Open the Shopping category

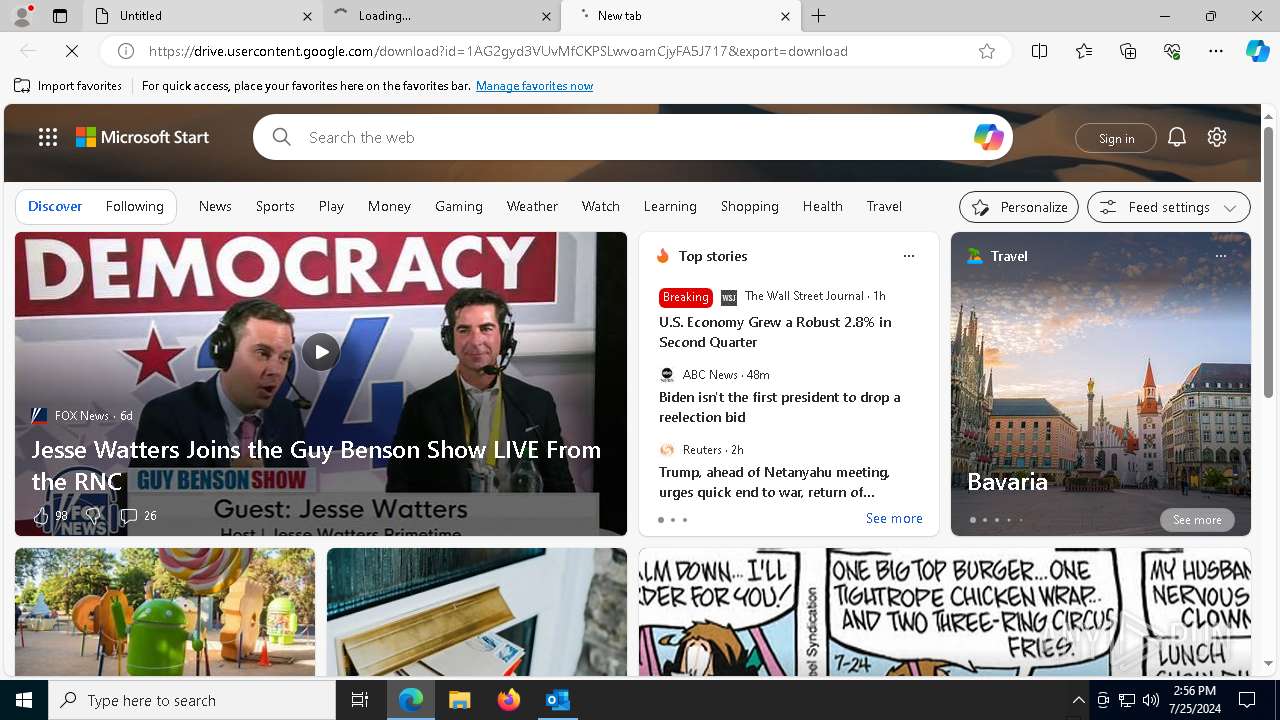(749, 206)
